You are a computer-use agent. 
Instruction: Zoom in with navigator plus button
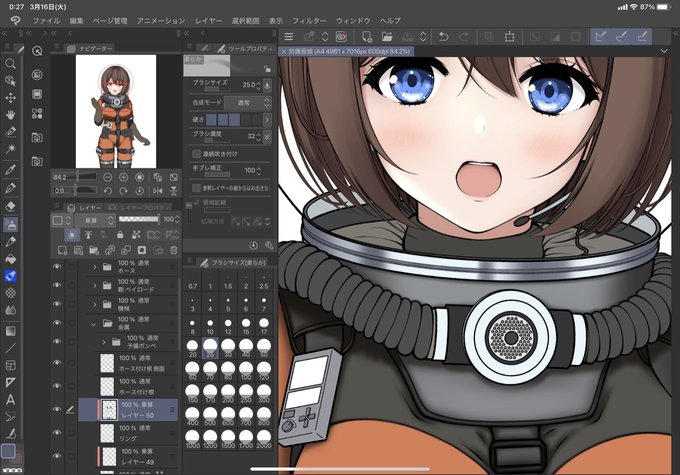point(124,177)
